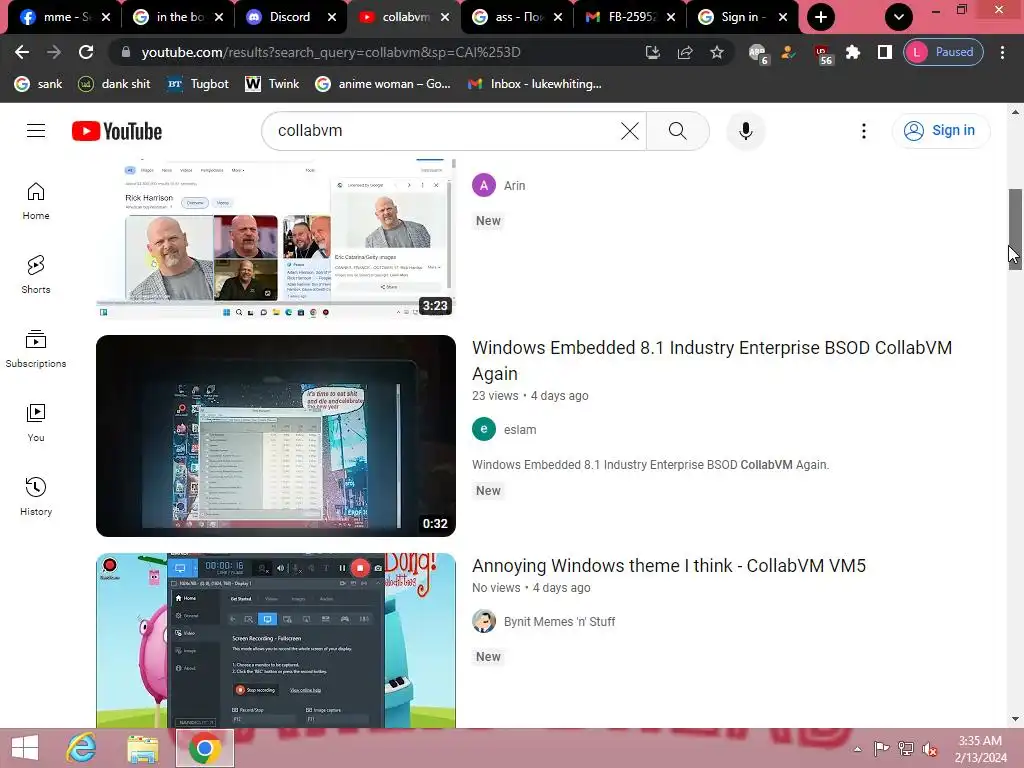
Task: Open the Tugbot bookmark
Action: point(198,84)
